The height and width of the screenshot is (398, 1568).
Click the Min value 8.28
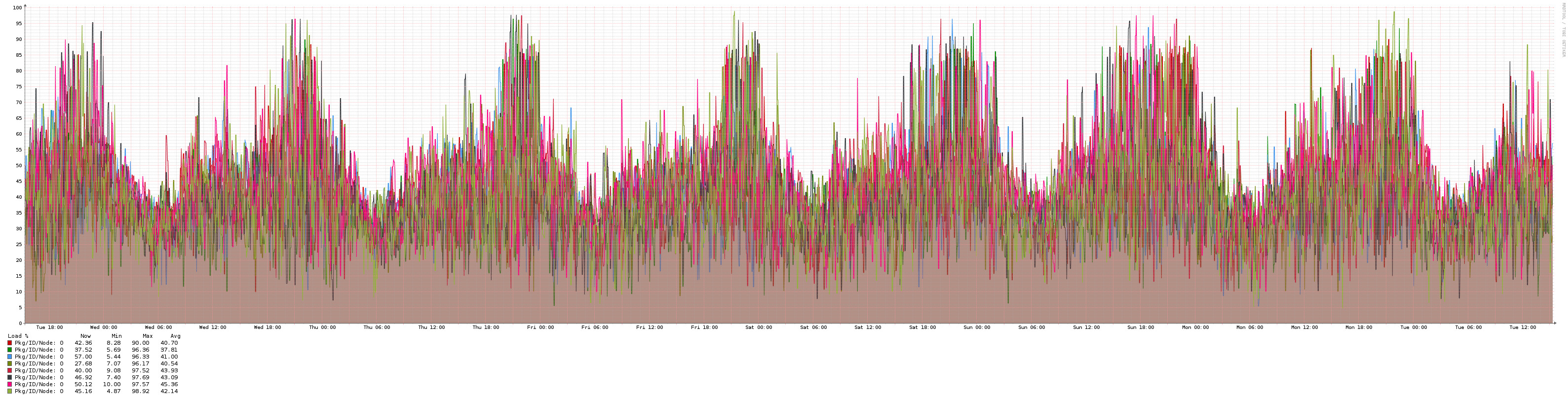coord(114,343)
